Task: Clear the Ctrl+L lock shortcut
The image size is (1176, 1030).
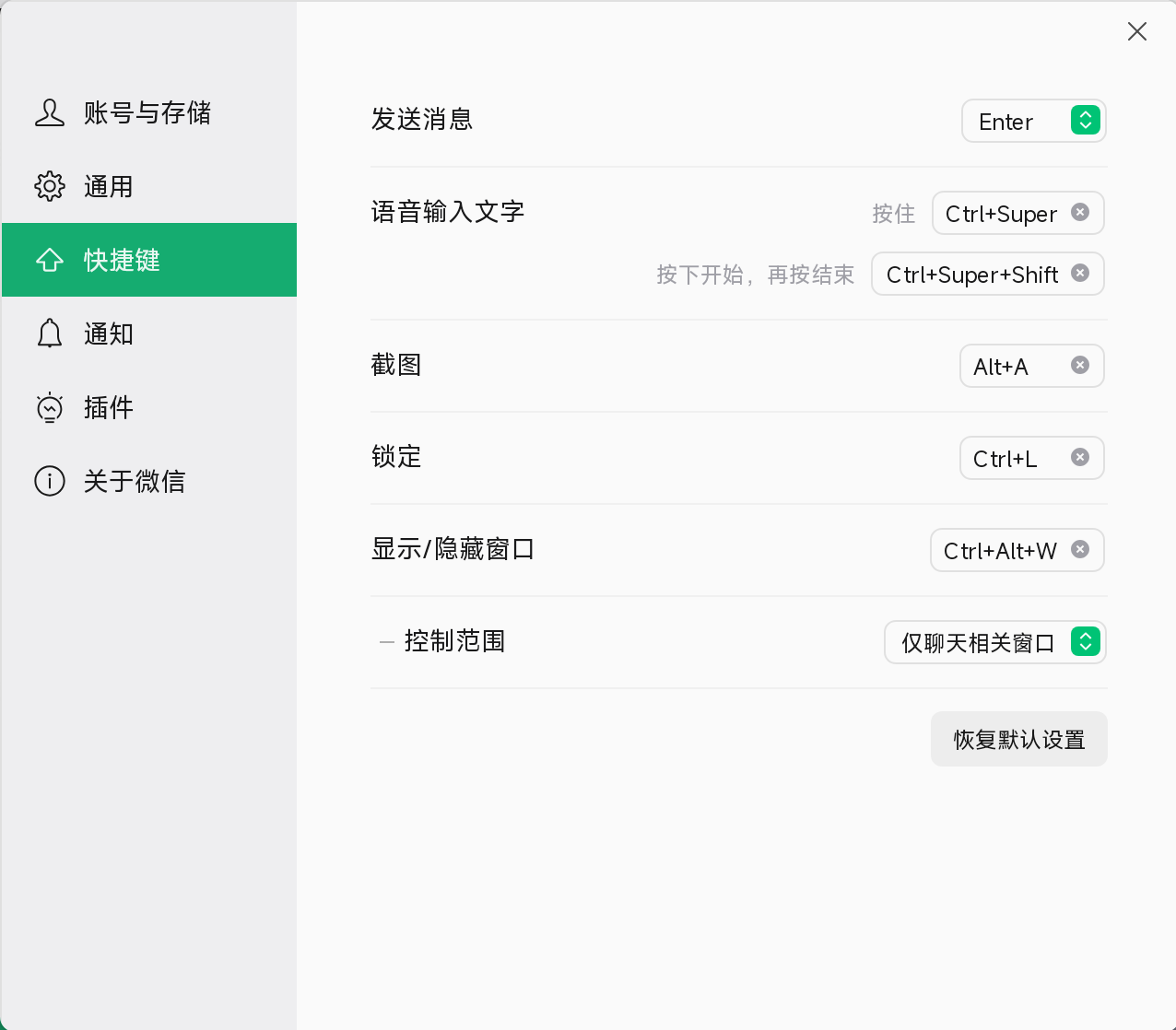Action: click(1080, 458)
